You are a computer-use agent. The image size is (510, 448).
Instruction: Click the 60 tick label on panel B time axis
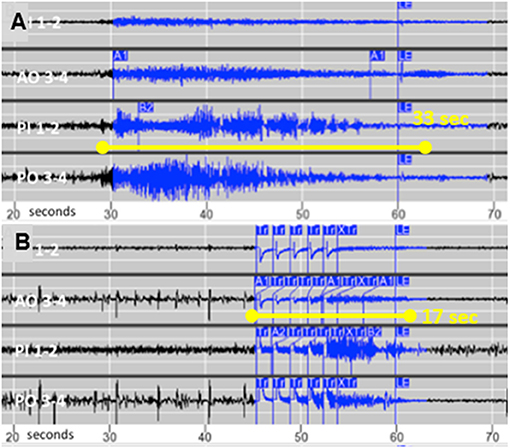coord(397,437)
